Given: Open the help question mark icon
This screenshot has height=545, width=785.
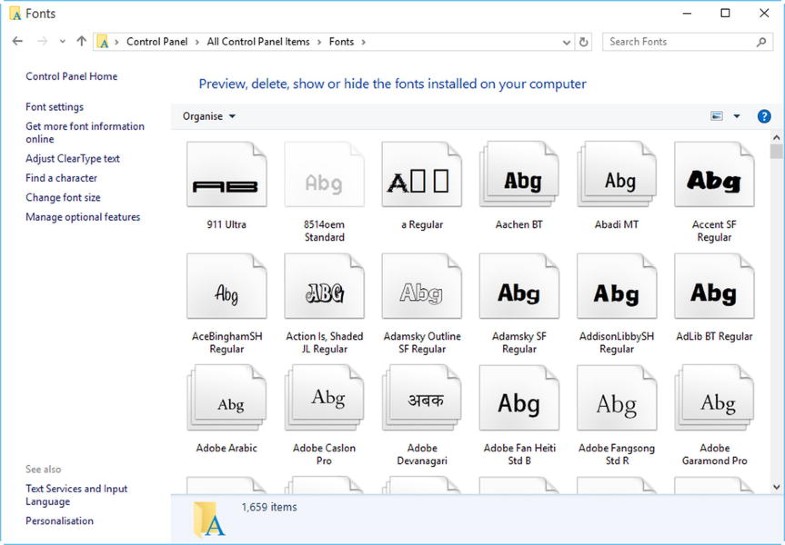Looking at the screenshot, I should (x=764, y=116).
